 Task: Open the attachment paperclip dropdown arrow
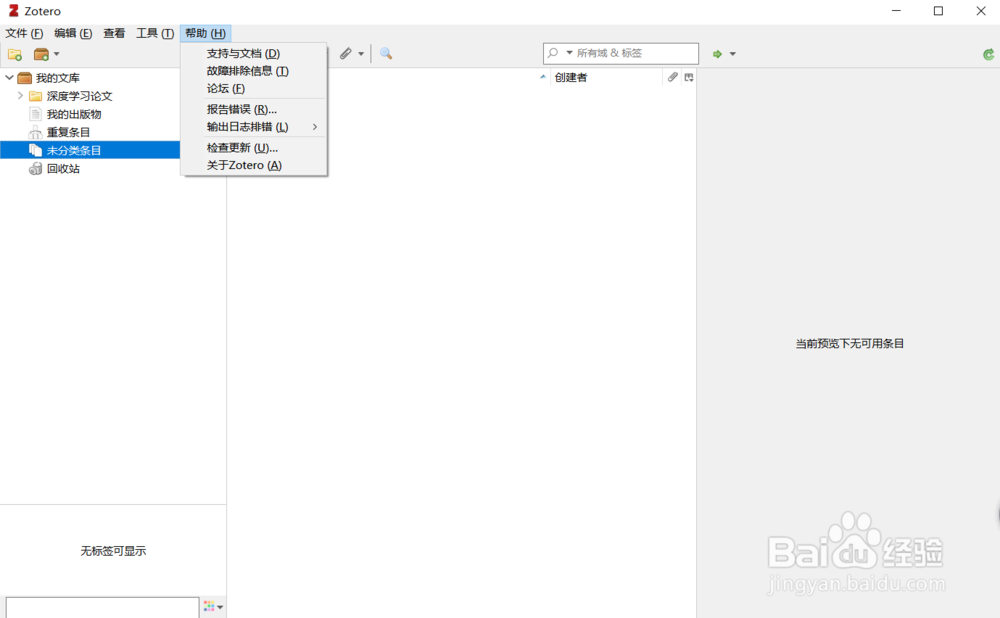tap(361, 54)
